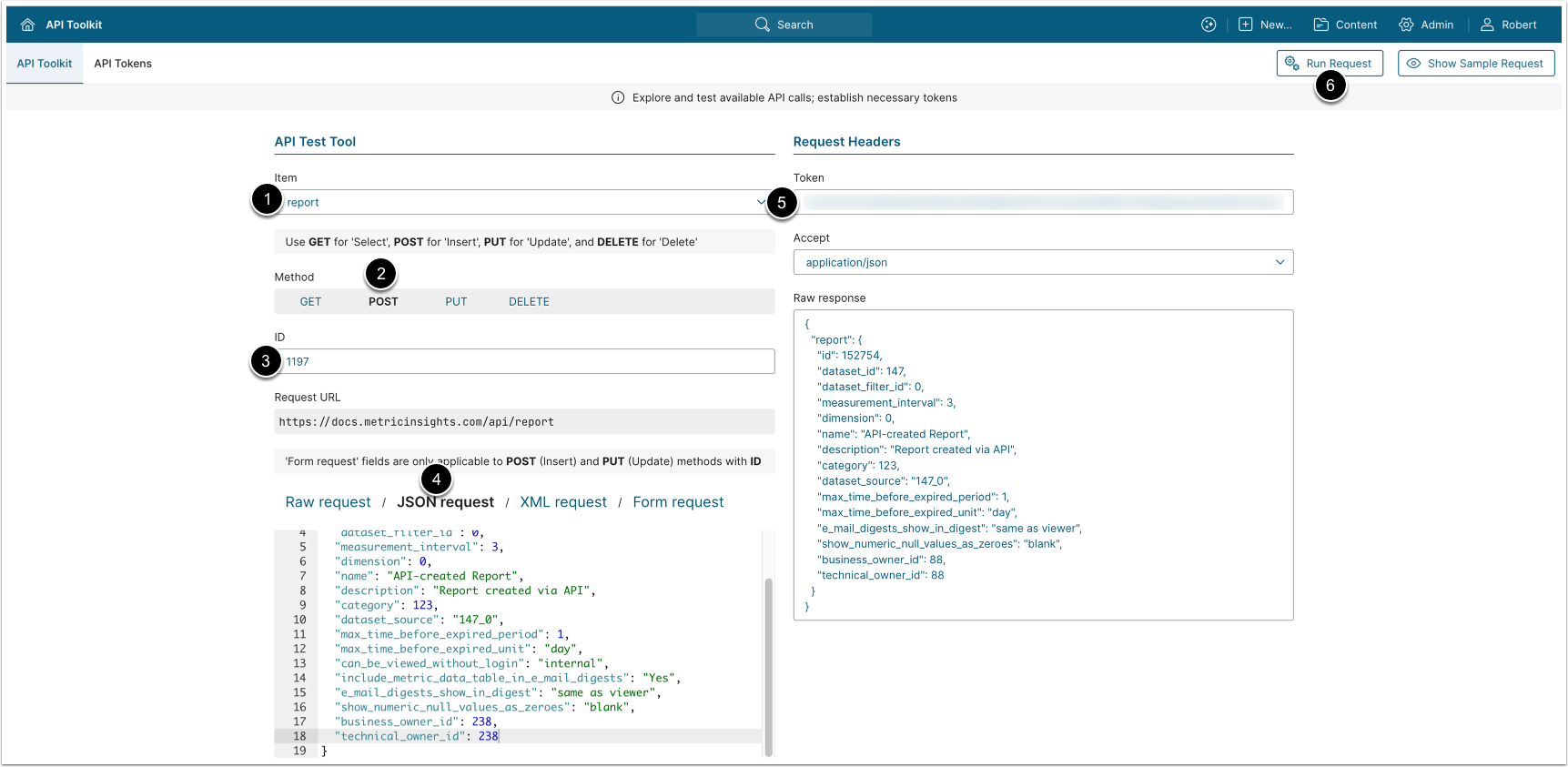Screen dimensions: 1568x767
Task: Open the favorites compass icon
Action: coord(1209,25)
